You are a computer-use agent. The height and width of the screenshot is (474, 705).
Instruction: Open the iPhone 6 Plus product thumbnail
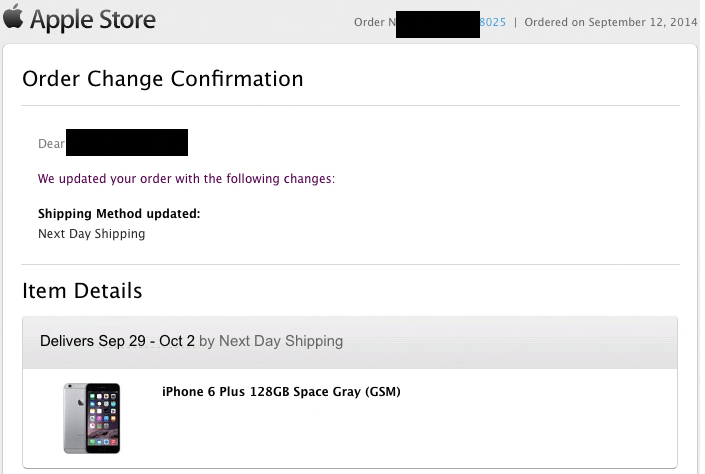(x=91, y=417)
